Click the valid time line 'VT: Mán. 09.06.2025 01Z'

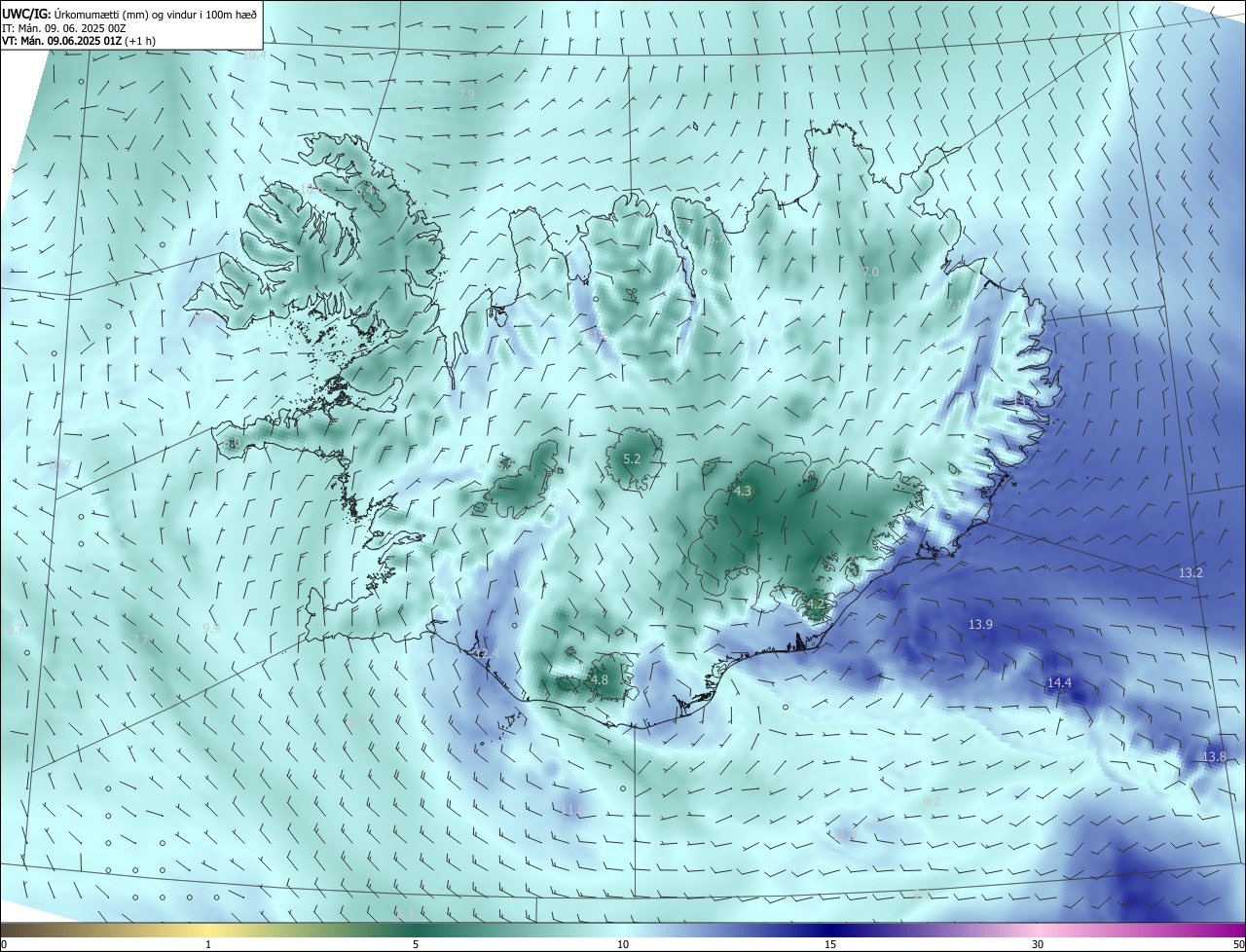61,41
